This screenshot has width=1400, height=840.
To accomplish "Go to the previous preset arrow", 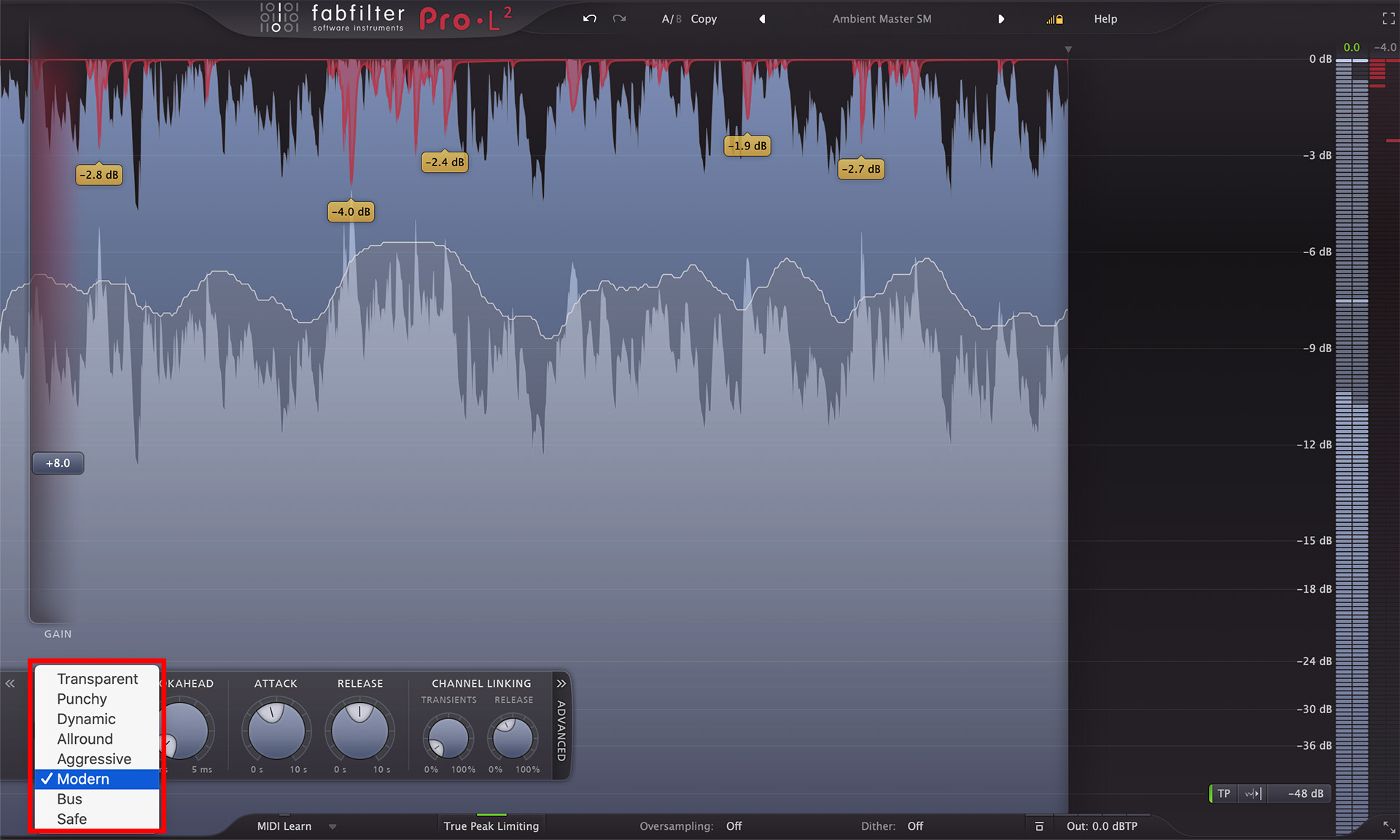I will point(762,19).
